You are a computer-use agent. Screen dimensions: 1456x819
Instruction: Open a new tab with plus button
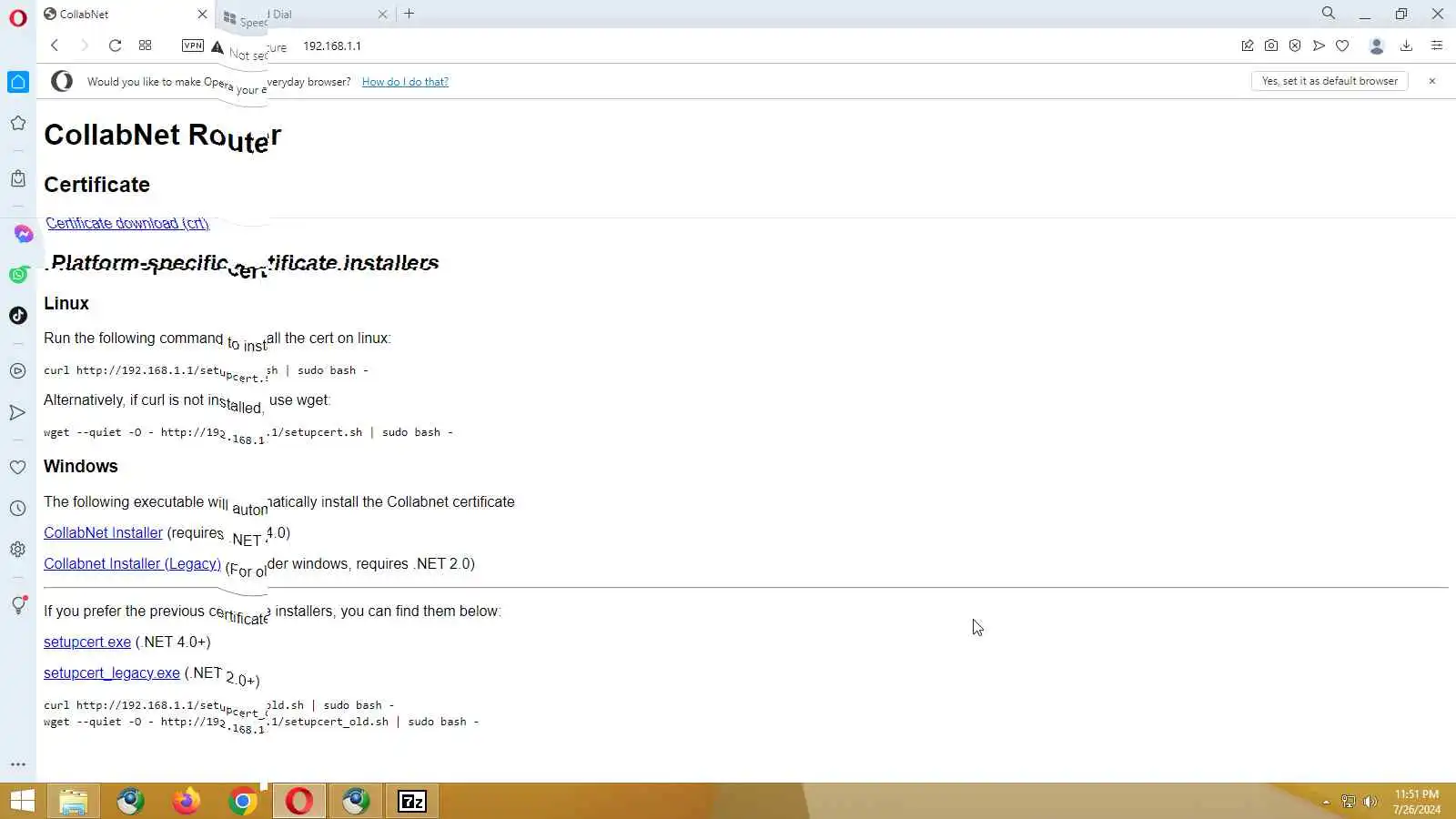coord(409,14)
